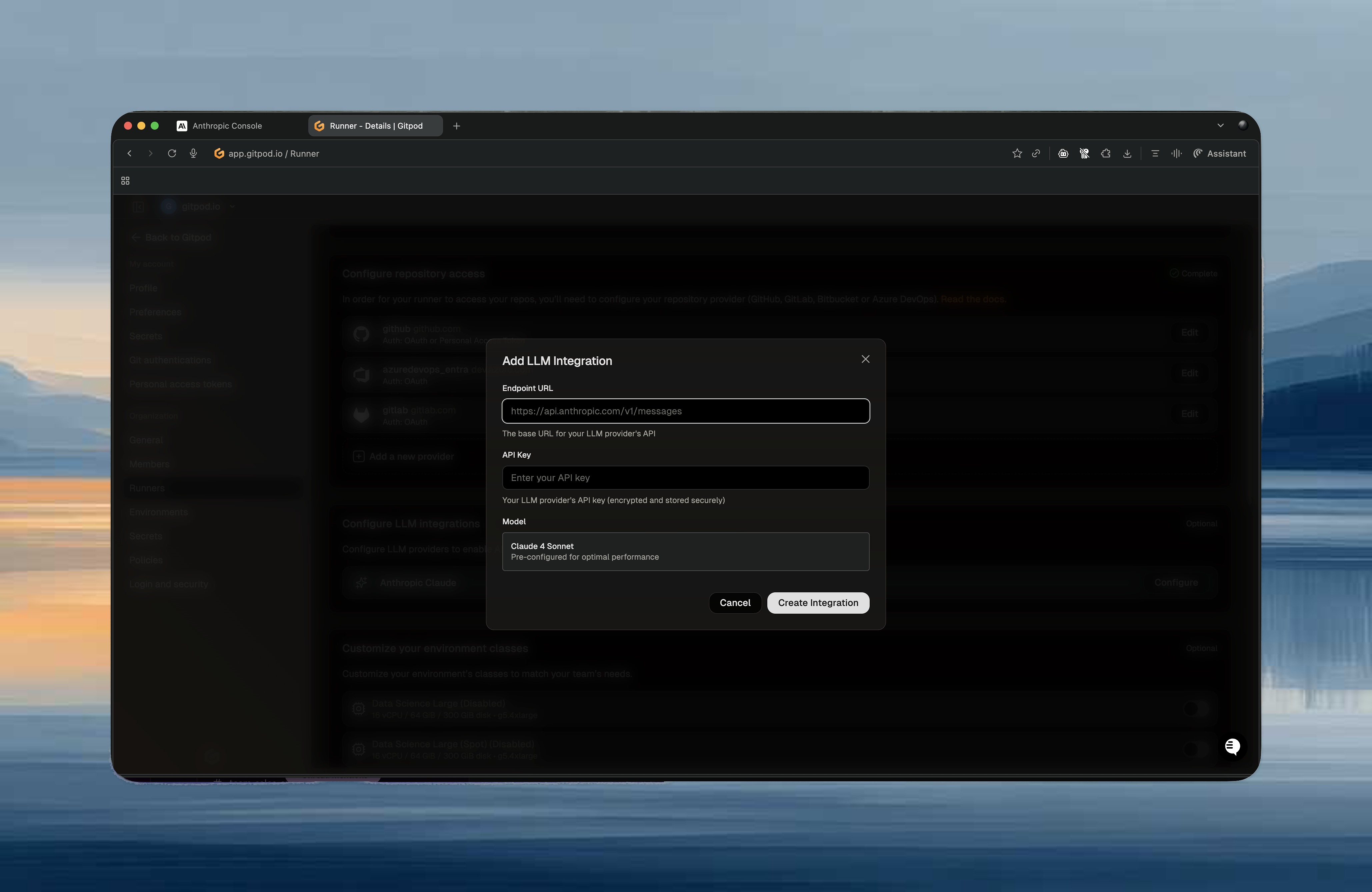Open the apps grid icon top-left

point(125,180)
